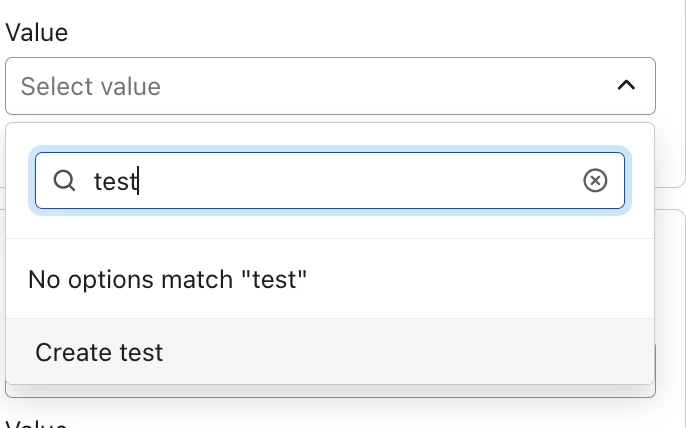Focus the search box via the magnifying glass
The width and height of the screenshot is (686, 428).
coord(64,181)
